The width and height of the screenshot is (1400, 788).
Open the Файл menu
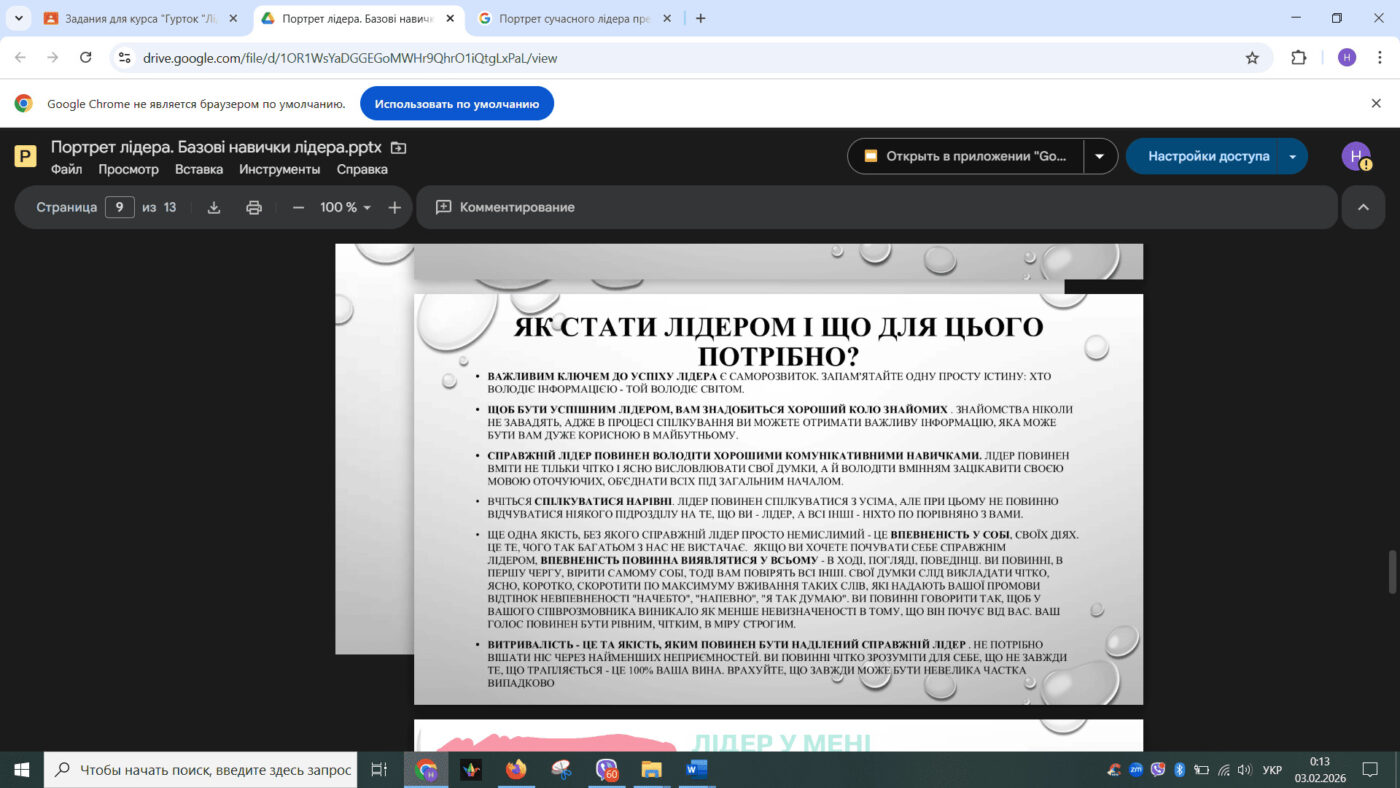tap(66, 169)
